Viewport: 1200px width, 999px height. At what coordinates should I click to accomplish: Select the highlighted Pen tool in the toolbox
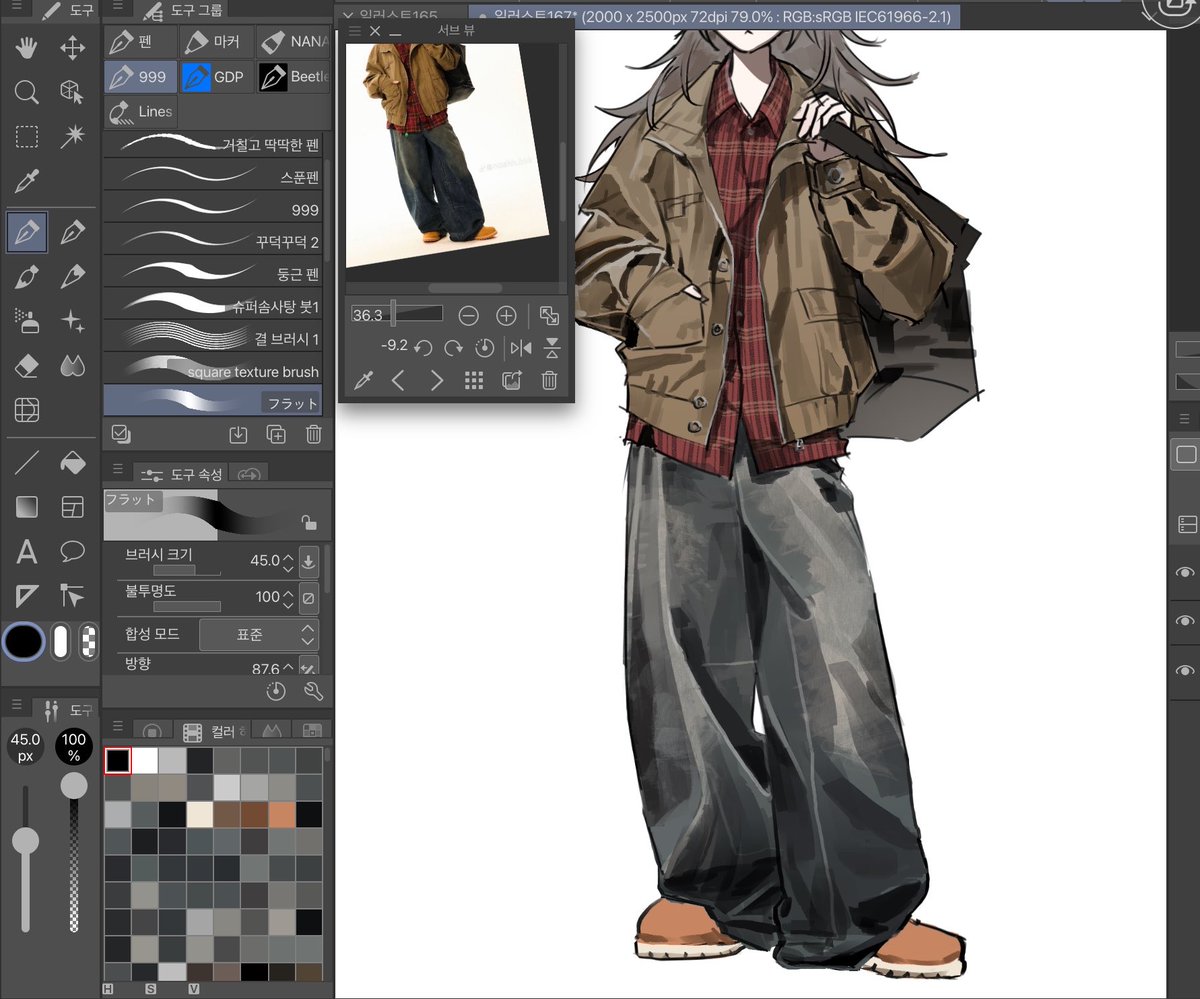pyautogui.click(x=27, y=232)
